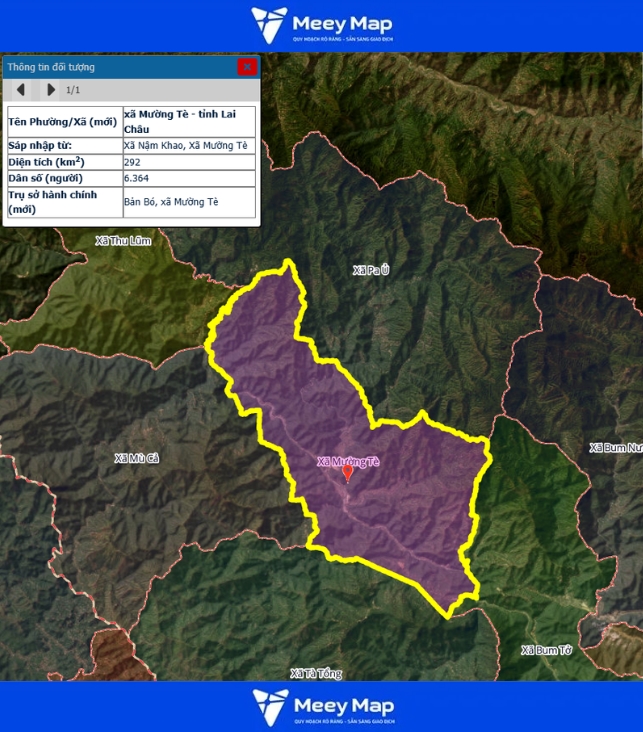This screenshot has height=732, width=643.
Task: Click the Xã Bum Tở commune label
Action: (546, 650)
